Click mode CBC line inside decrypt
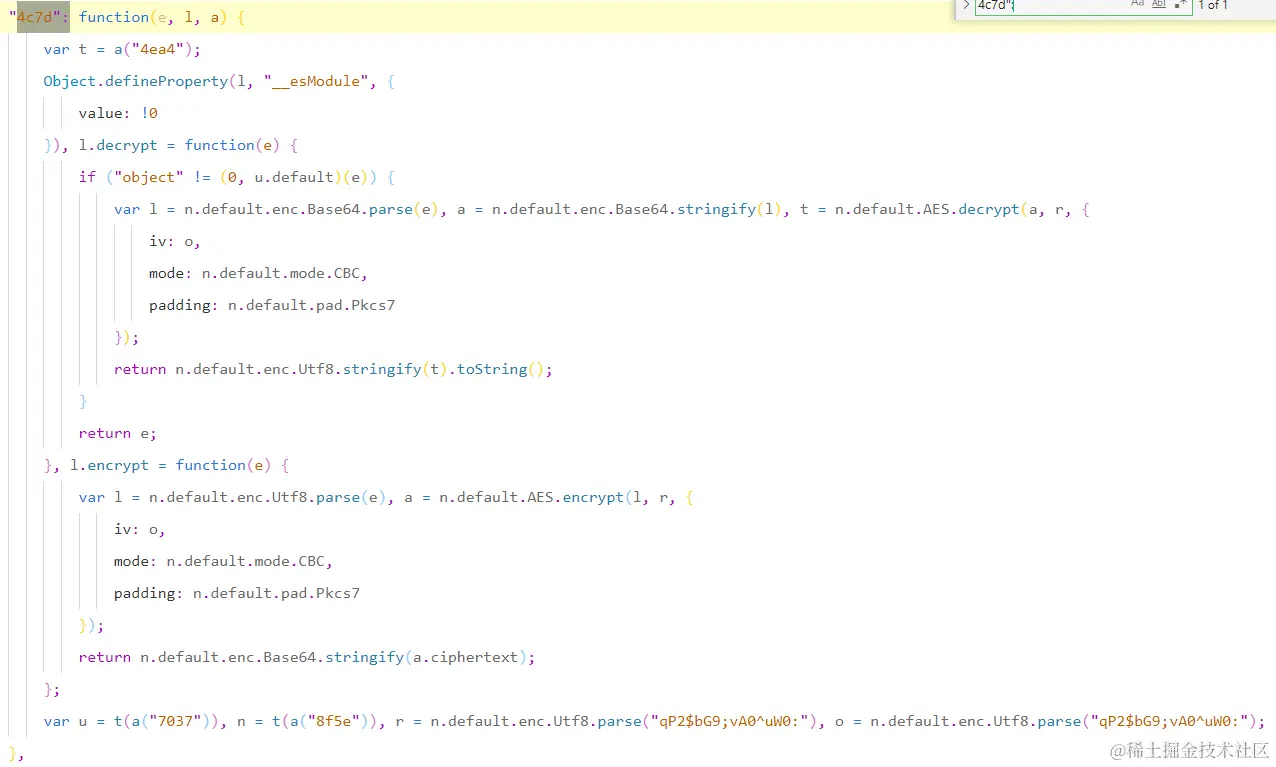This screenshot has width=1276, height=767. (x=259, y=273)
